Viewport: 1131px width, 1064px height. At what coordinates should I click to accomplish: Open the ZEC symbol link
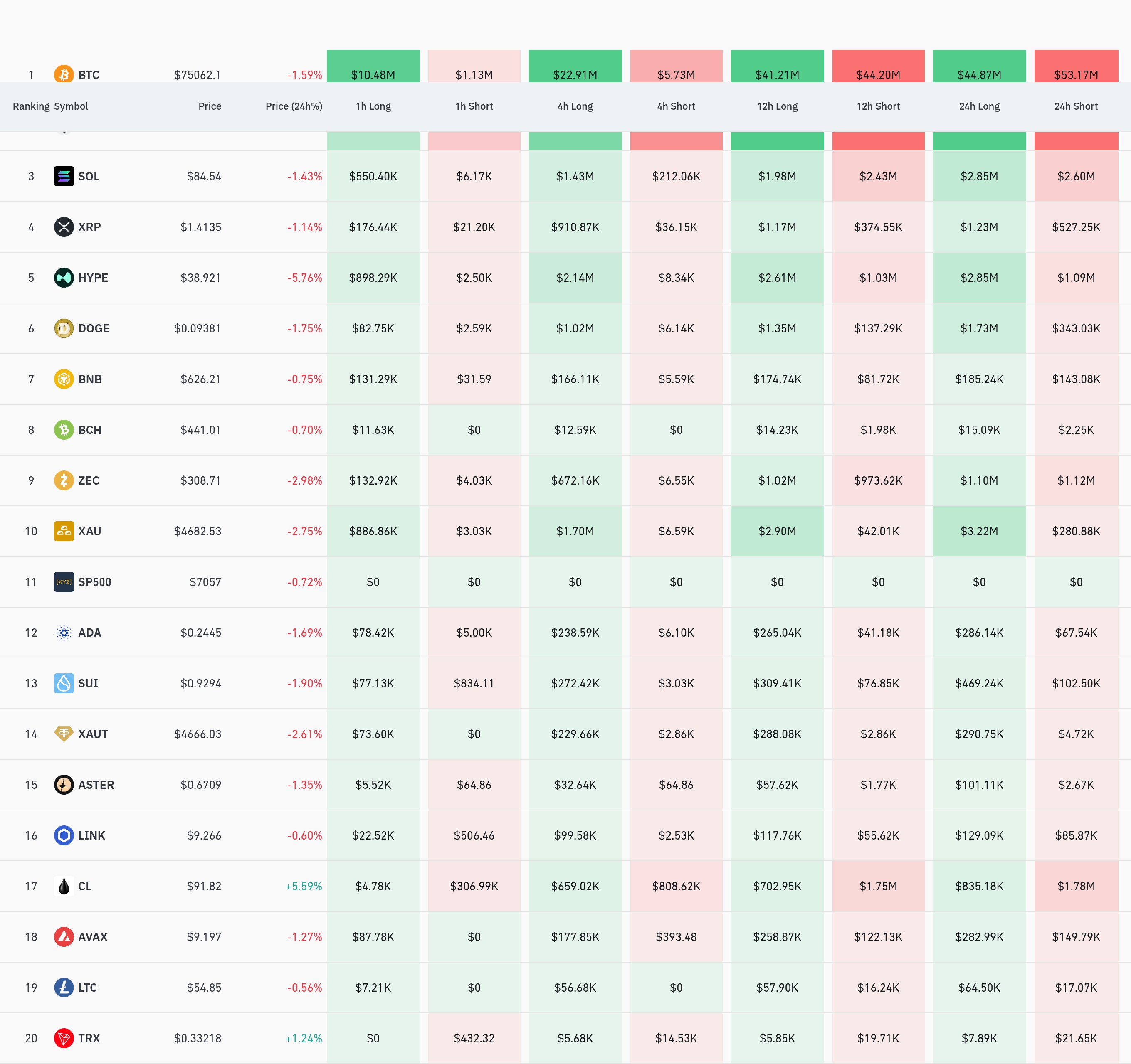click(x=89, y=480)
